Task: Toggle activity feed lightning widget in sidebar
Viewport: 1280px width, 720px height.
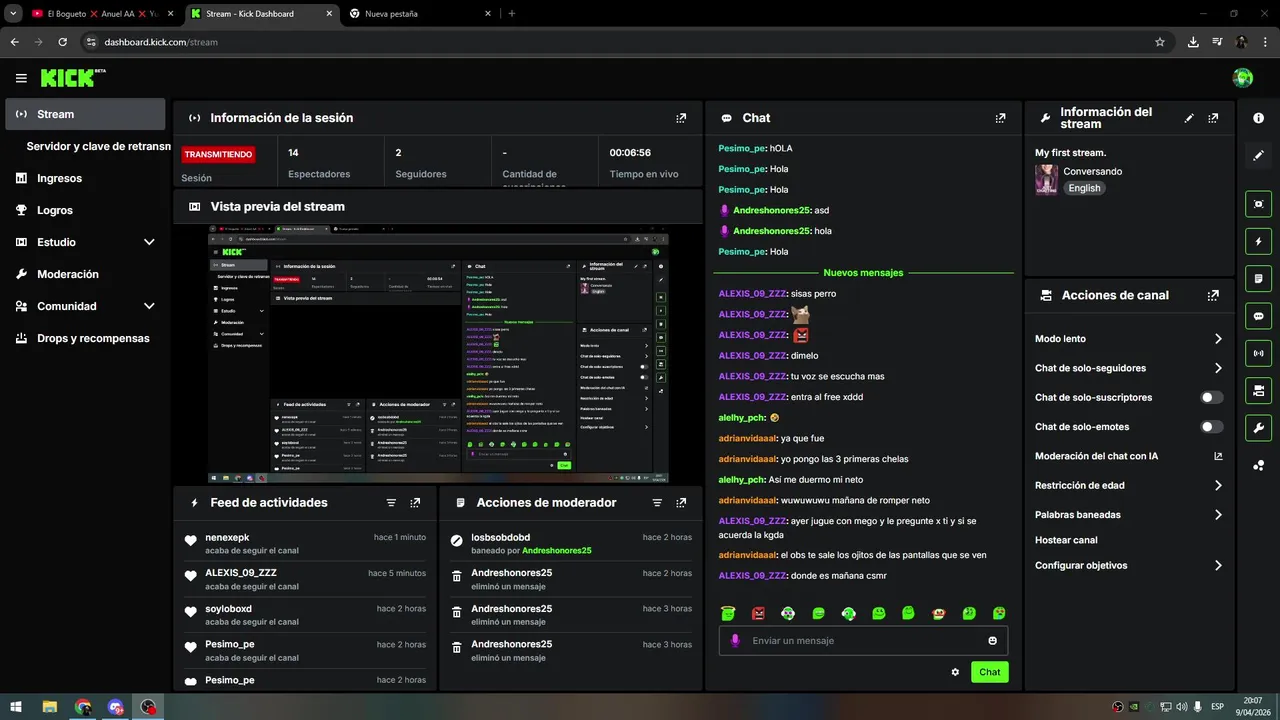Action: click(x=1258, y=241)
